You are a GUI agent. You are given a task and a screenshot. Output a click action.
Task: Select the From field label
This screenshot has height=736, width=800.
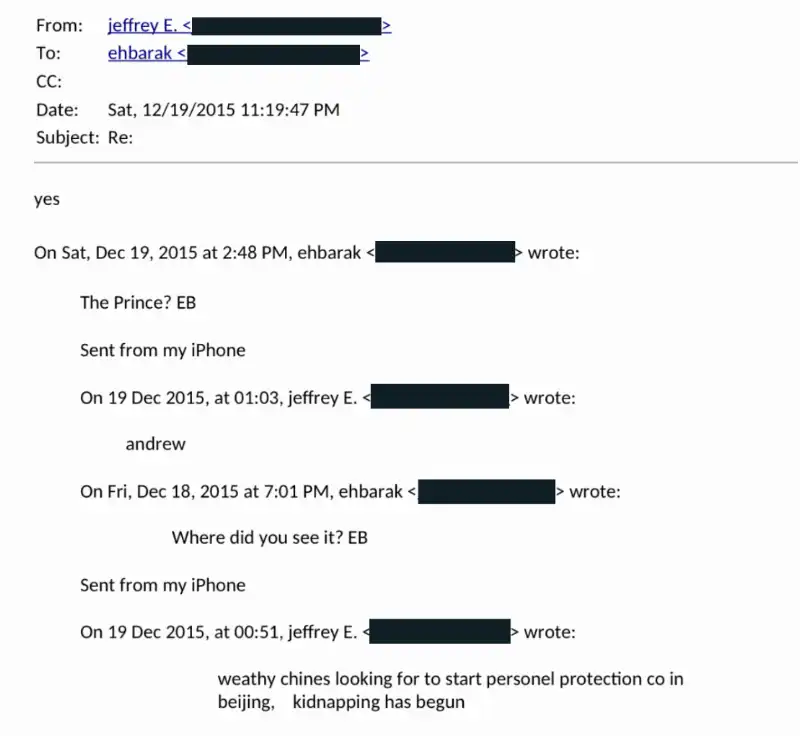(x=58, y=26)
